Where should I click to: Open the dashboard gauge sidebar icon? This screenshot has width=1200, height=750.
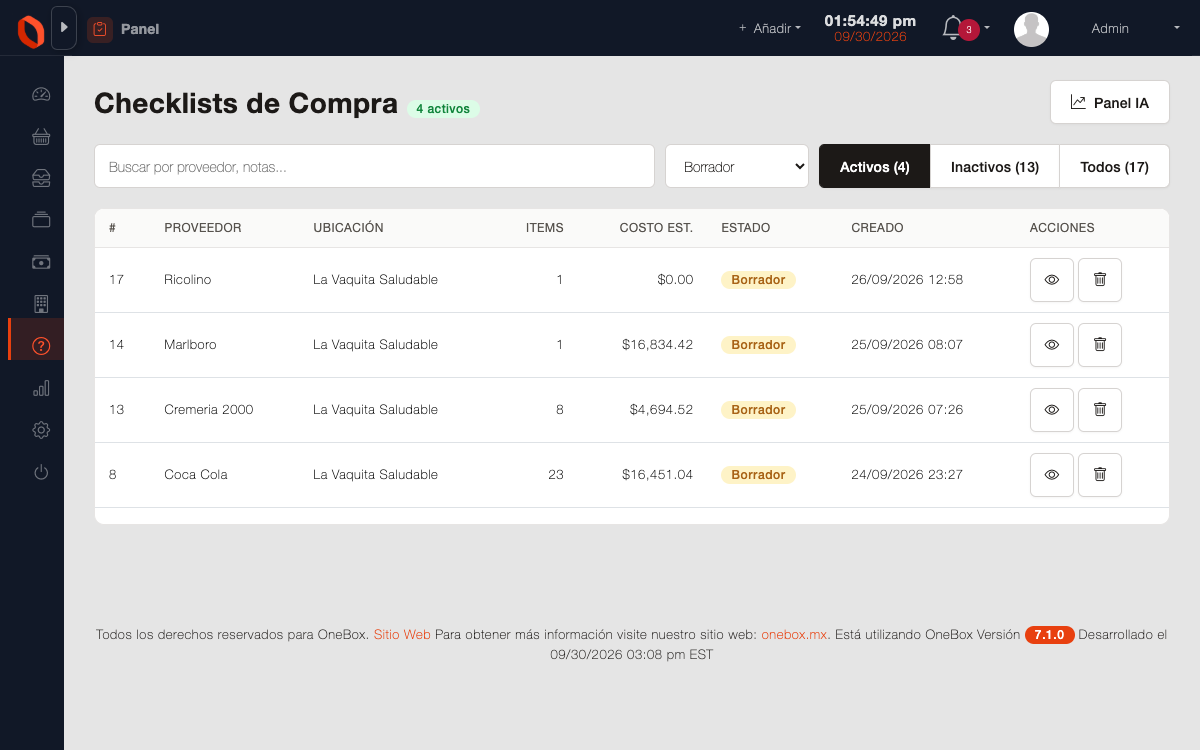41,95
